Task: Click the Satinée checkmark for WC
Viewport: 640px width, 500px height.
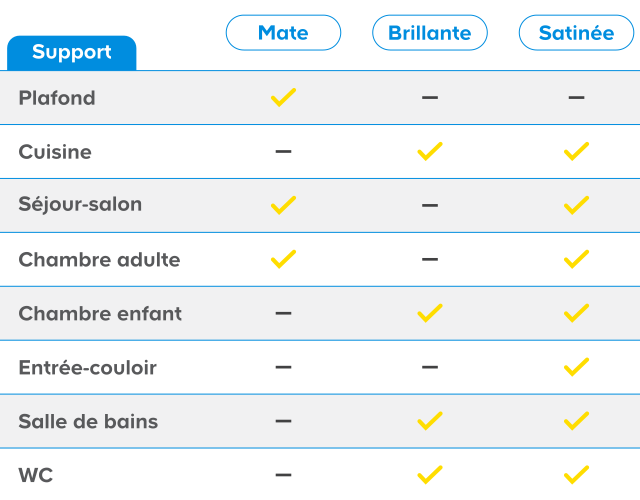Action: [576, 475]
